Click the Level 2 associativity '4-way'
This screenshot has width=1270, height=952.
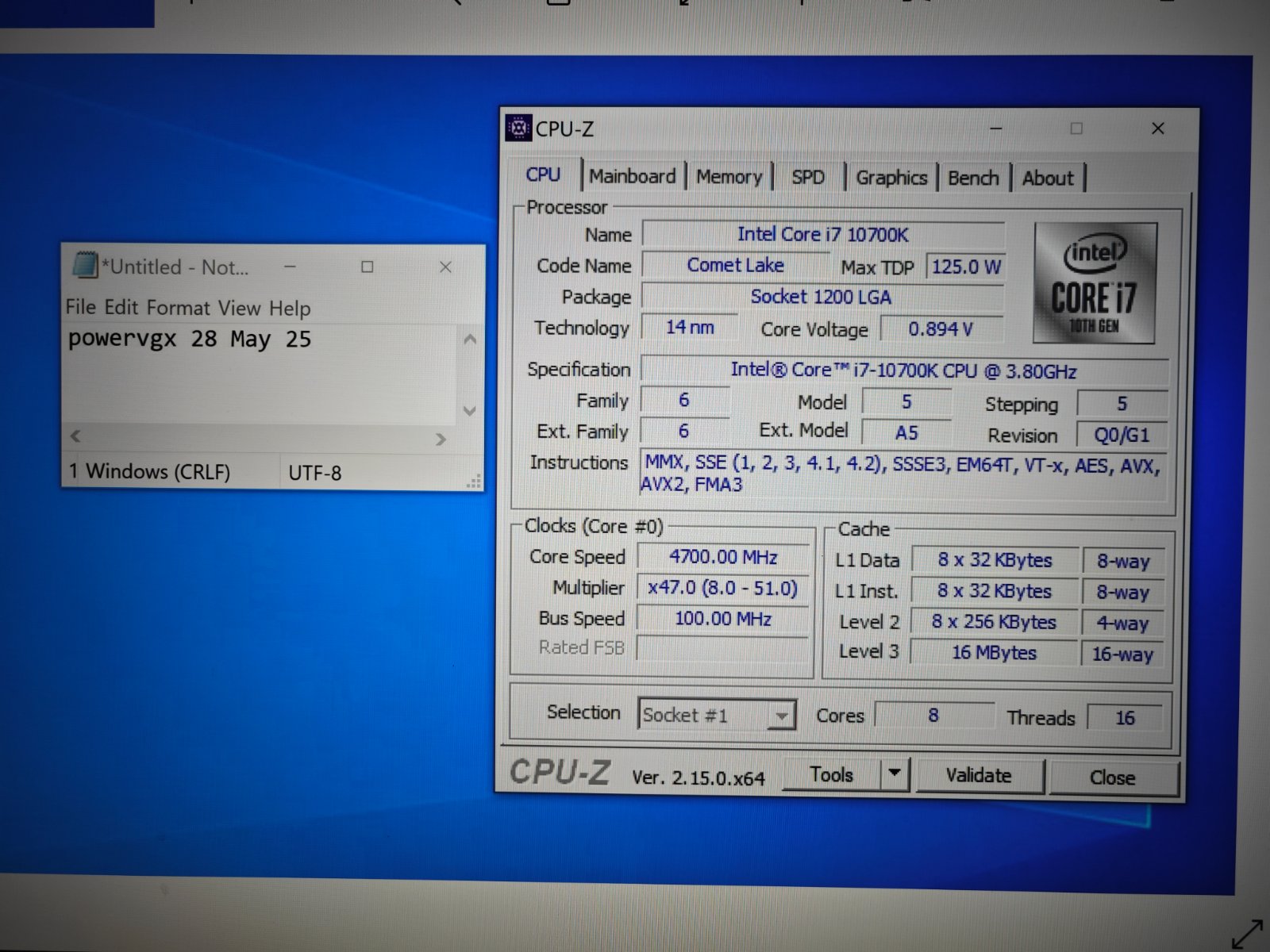(1122, 624)
